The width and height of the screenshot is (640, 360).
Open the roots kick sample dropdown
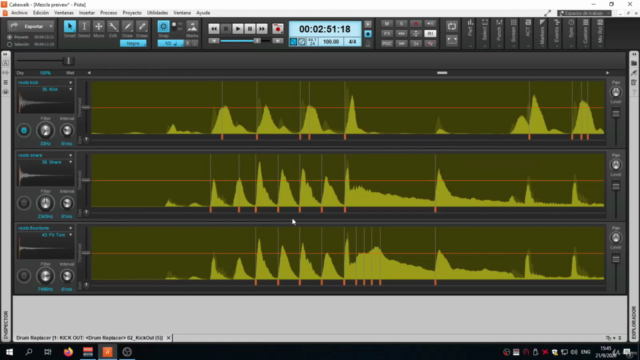[x=70, y=82]
